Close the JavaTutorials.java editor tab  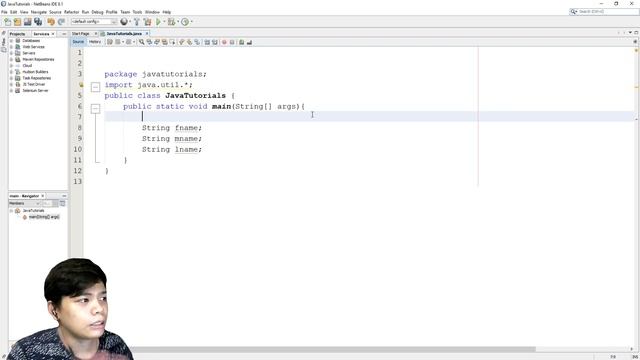[147, 33]
